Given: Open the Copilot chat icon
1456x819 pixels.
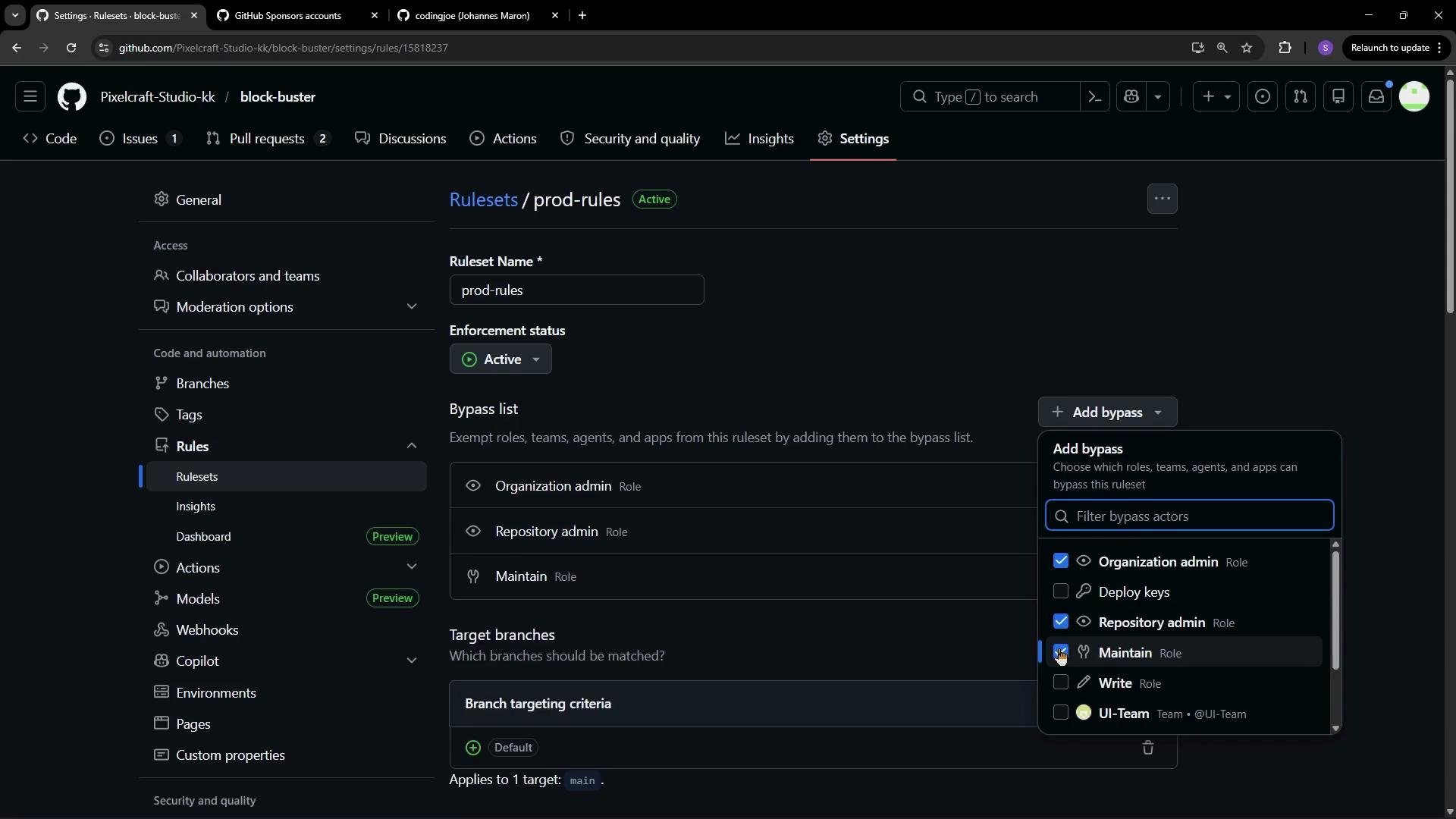Looking at the screenshot, I should pyautogui.click(x=1132, y=97).
